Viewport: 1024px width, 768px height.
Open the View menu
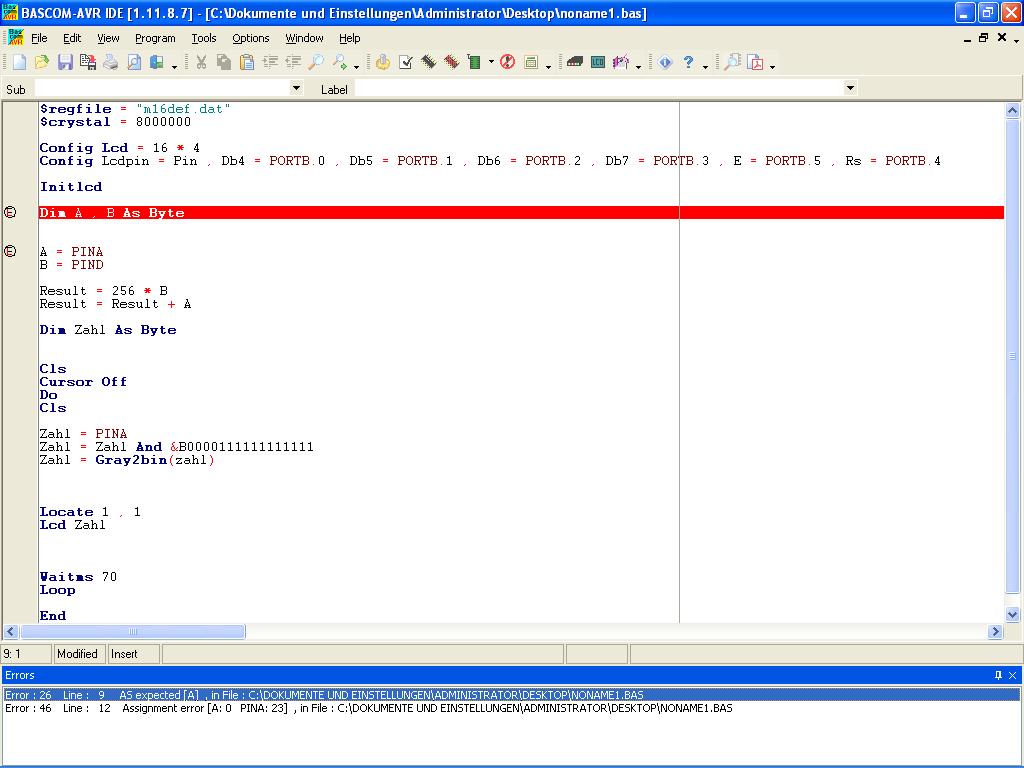pos(108,38)
